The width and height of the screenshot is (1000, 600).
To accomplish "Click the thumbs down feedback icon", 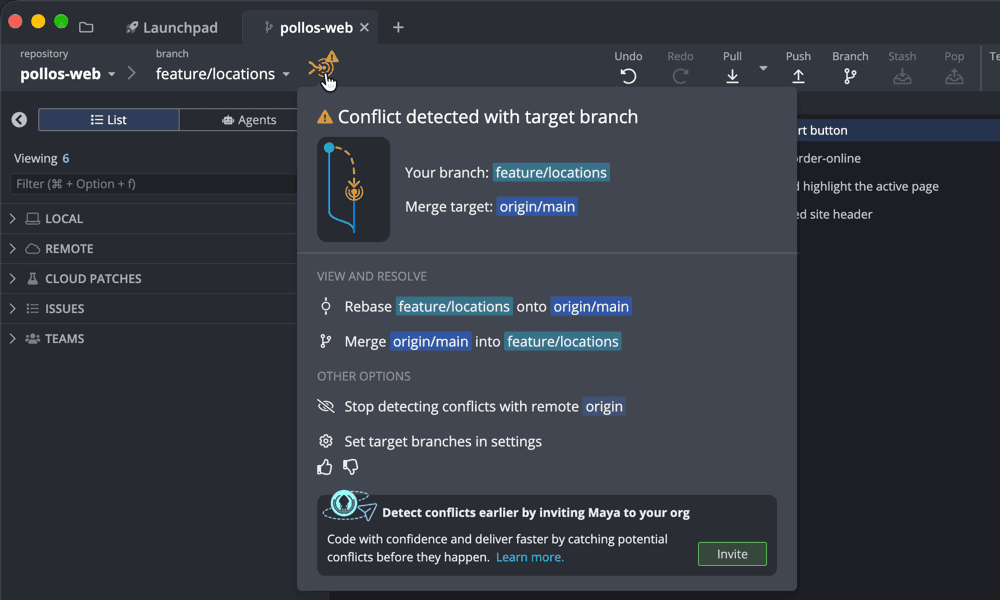I will click(351, 467).
